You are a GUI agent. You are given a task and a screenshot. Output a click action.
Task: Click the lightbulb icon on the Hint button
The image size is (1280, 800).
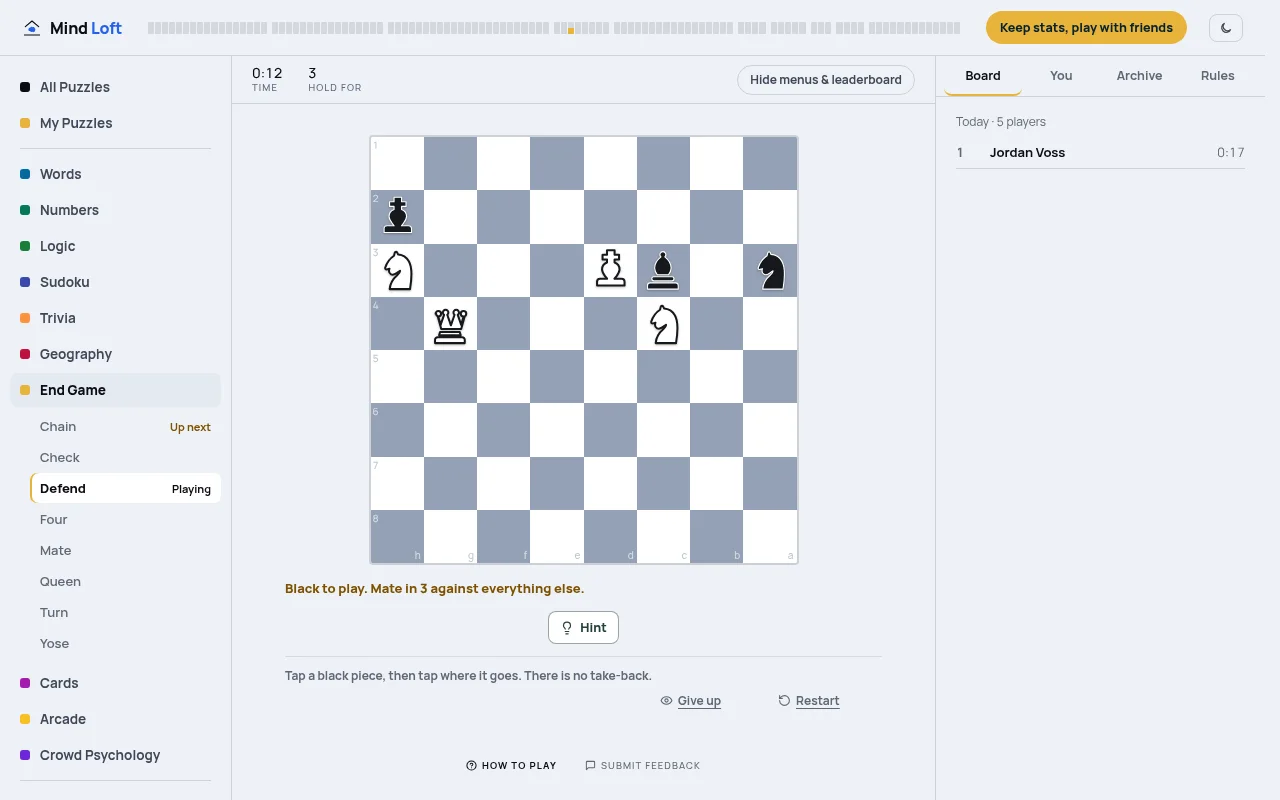pos(567,628)
